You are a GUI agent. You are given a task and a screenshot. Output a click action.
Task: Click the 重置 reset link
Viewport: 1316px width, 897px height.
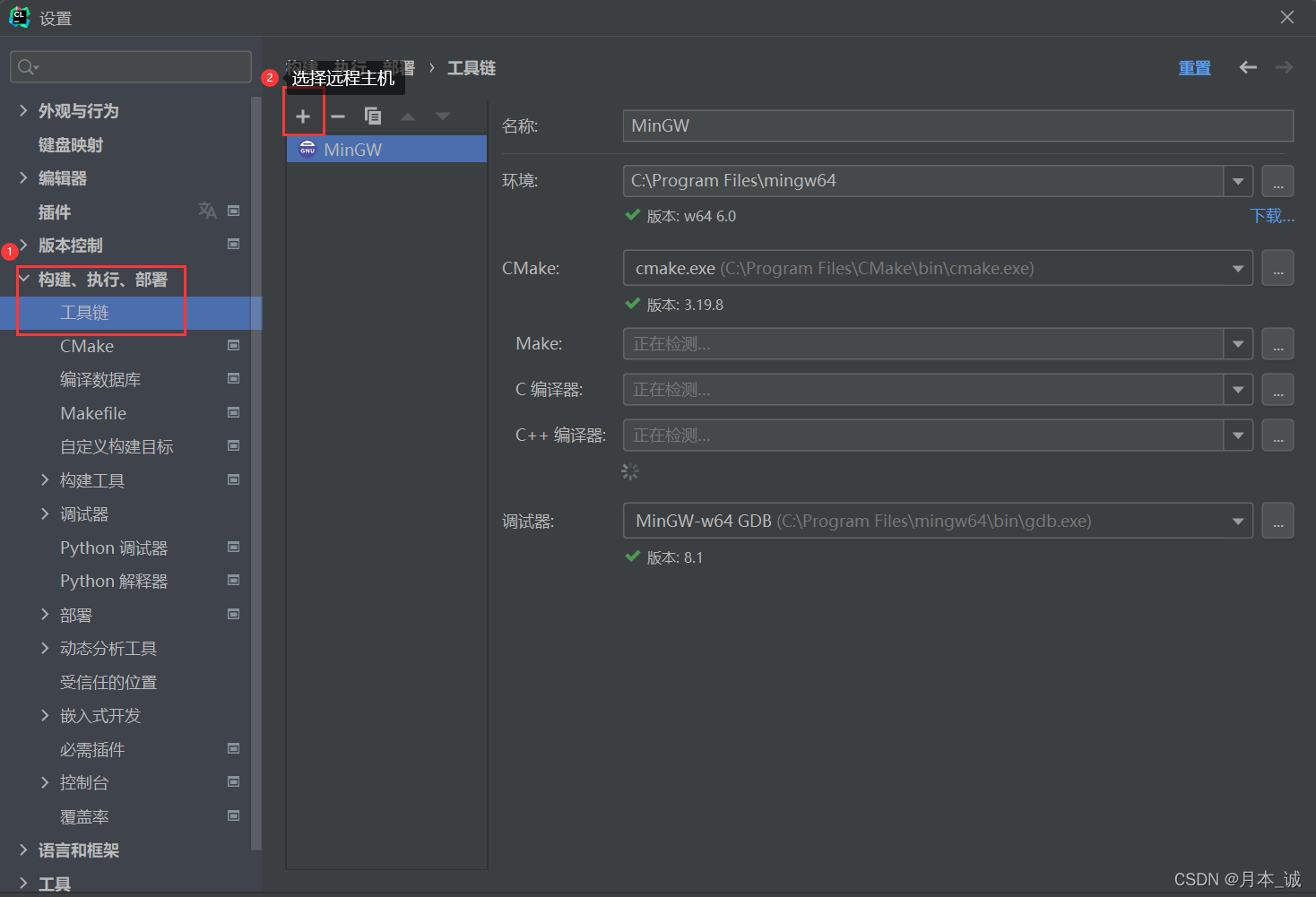1194,68
